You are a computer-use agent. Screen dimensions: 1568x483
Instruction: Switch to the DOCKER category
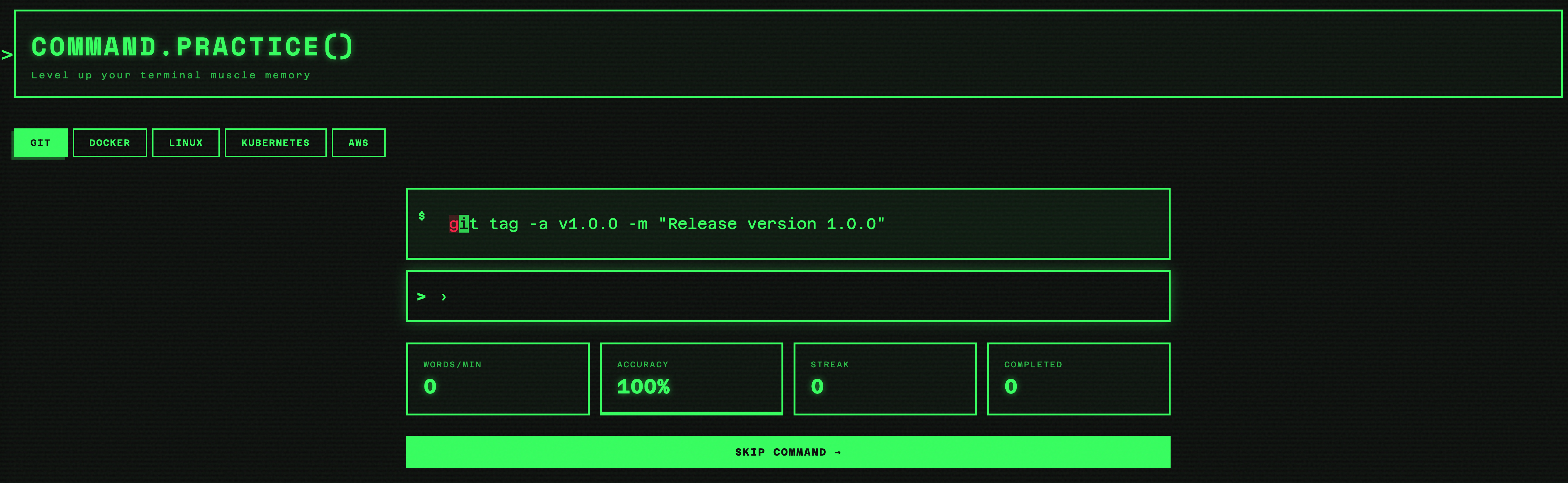coord(110,142)
